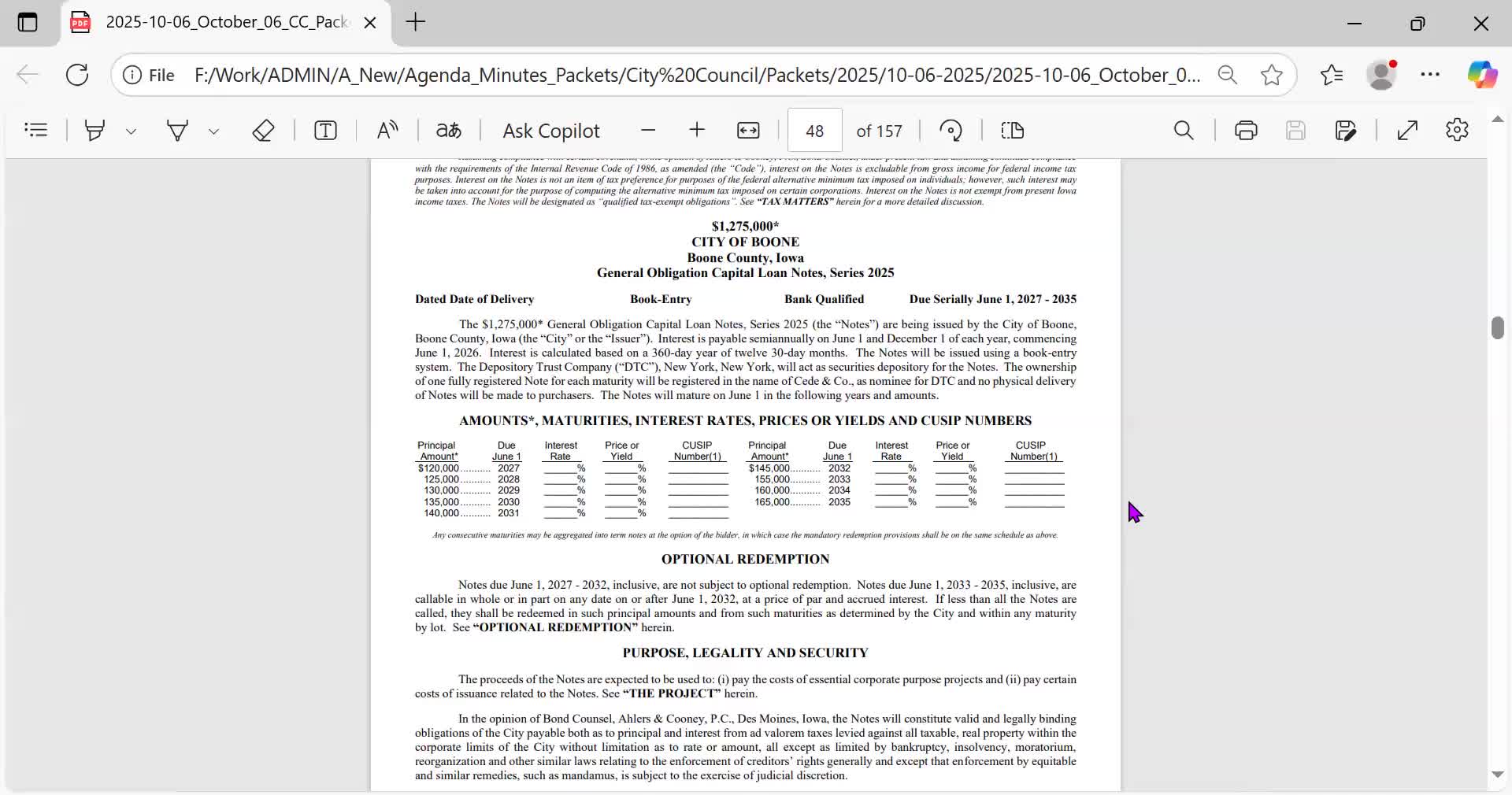Go back to previous page
This screenshot has width=1512, height=795.
[x=28, y=75]
